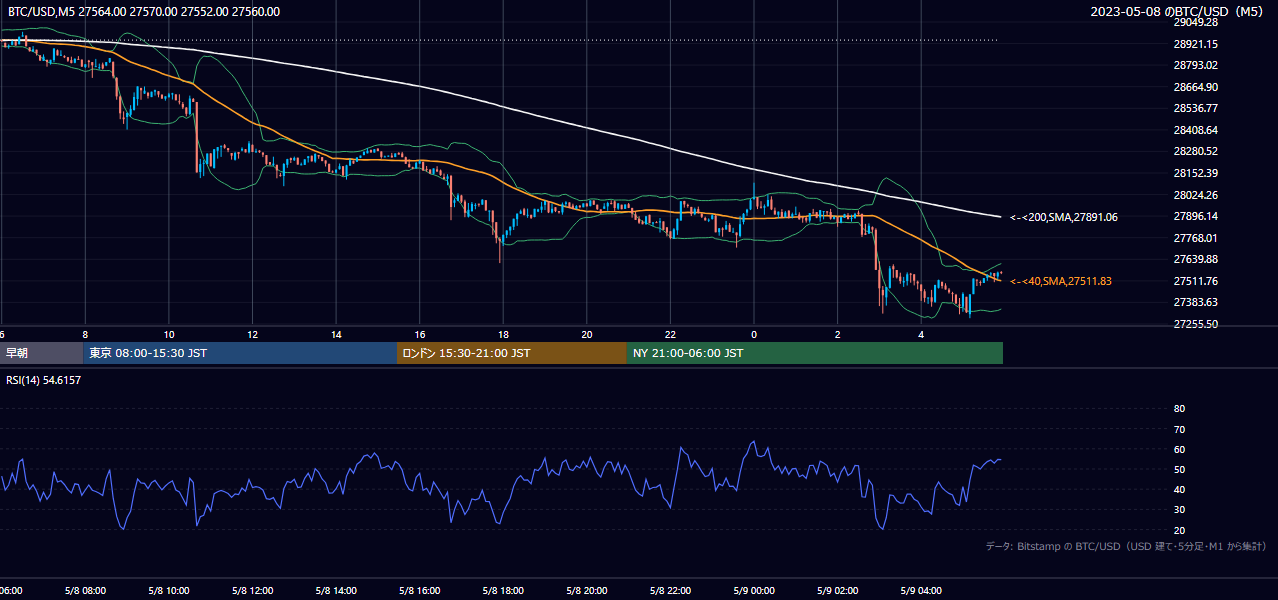Click the RSI scale value 70

pyautogui.click(x=1179, y=429)
